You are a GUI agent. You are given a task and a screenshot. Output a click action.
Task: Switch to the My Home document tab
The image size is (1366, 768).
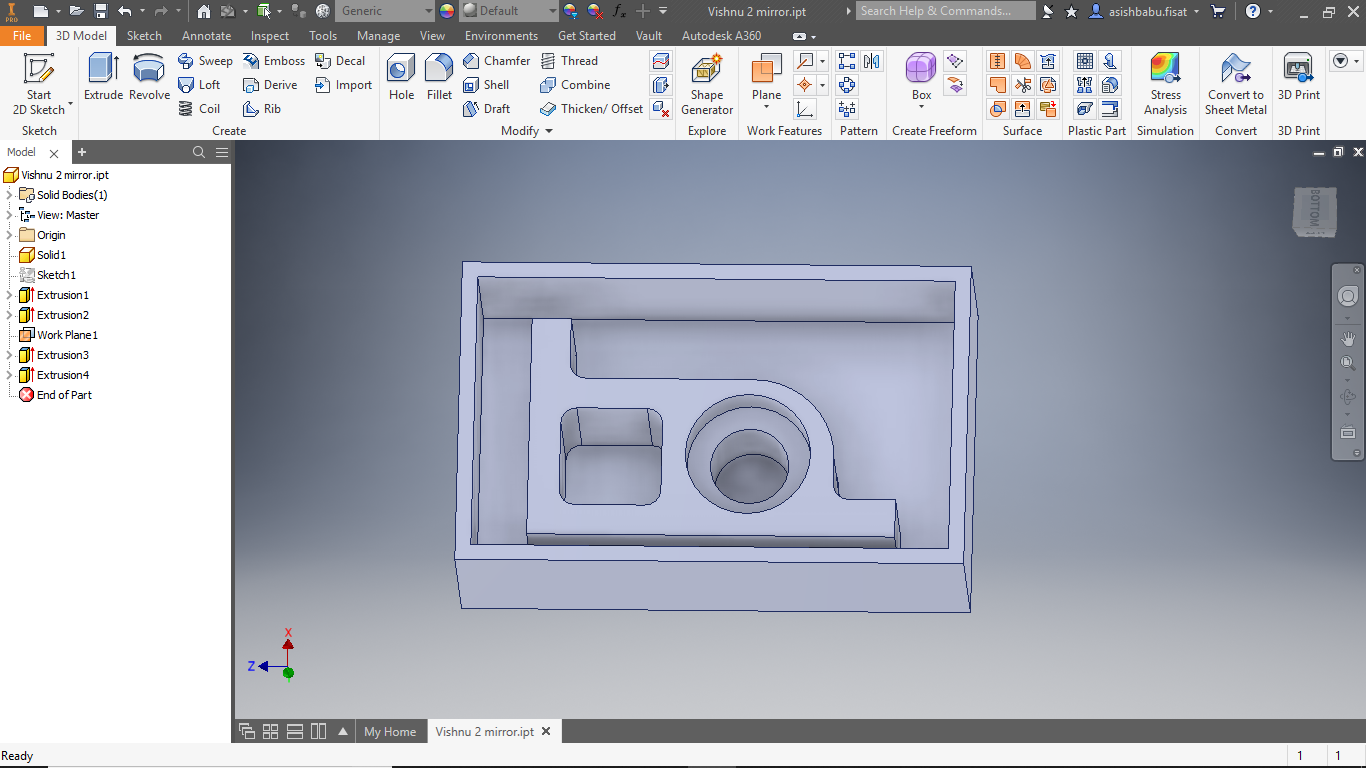point(390,732)
